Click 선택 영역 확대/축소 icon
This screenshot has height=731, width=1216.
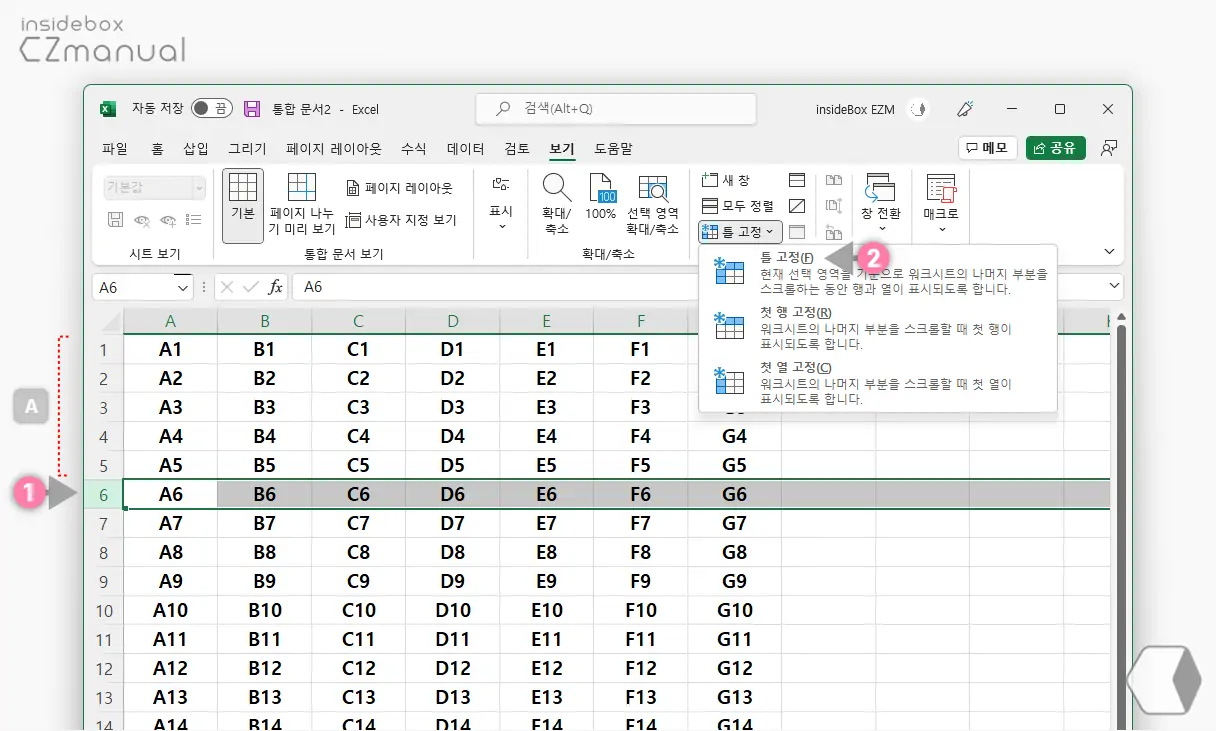tap(653, 189)
